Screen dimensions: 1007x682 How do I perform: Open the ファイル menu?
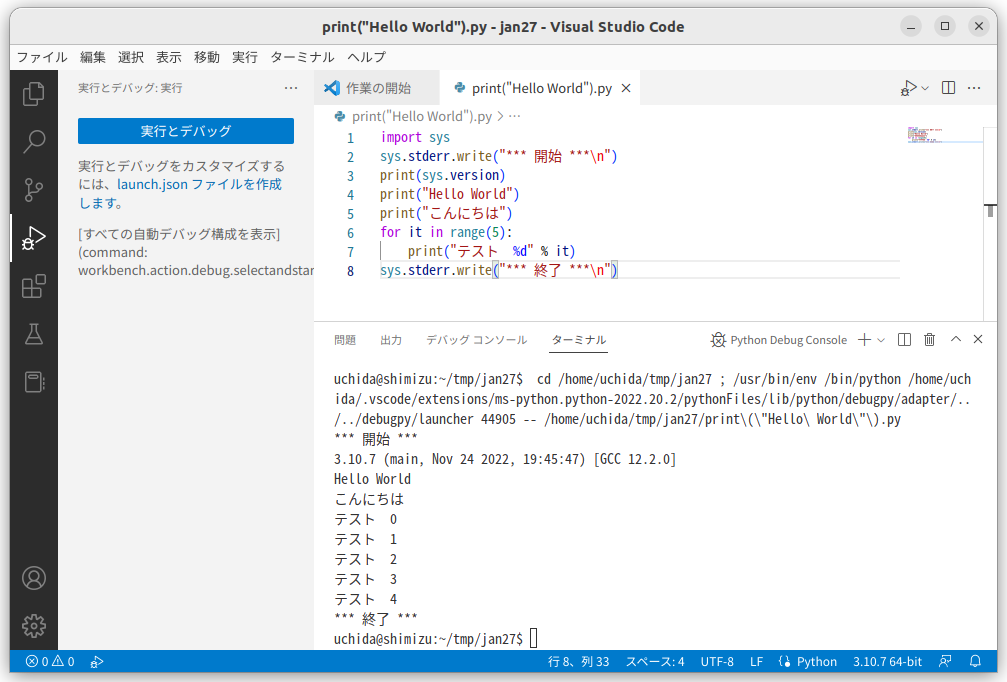[42, 57]
